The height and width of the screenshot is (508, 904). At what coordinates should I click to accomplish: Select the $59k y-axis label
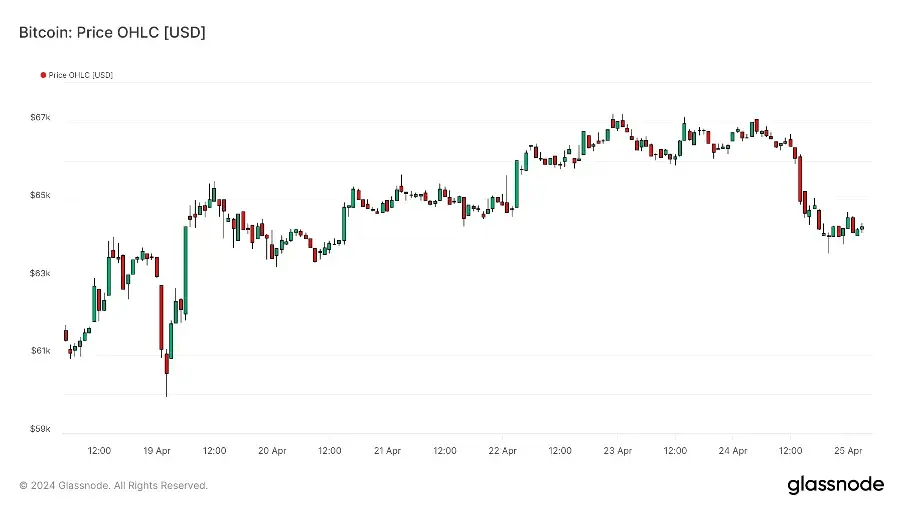[40, 429]
